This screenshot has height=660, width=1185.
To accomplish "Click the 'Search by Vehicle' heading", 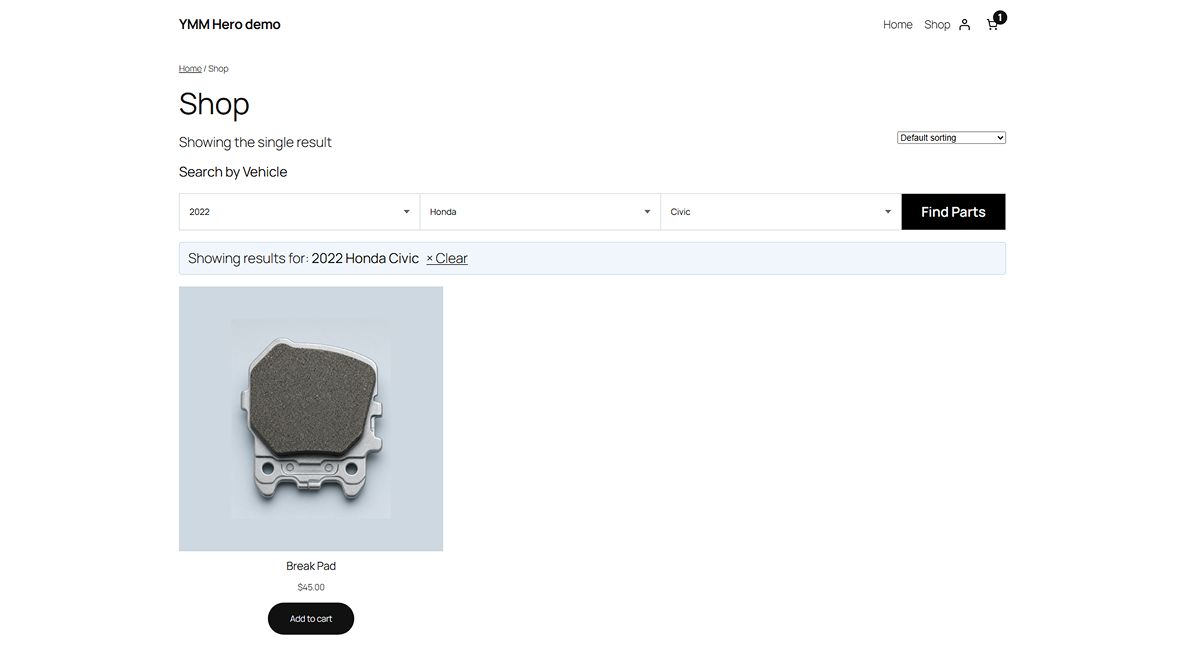I will click(x=233, y=172).
